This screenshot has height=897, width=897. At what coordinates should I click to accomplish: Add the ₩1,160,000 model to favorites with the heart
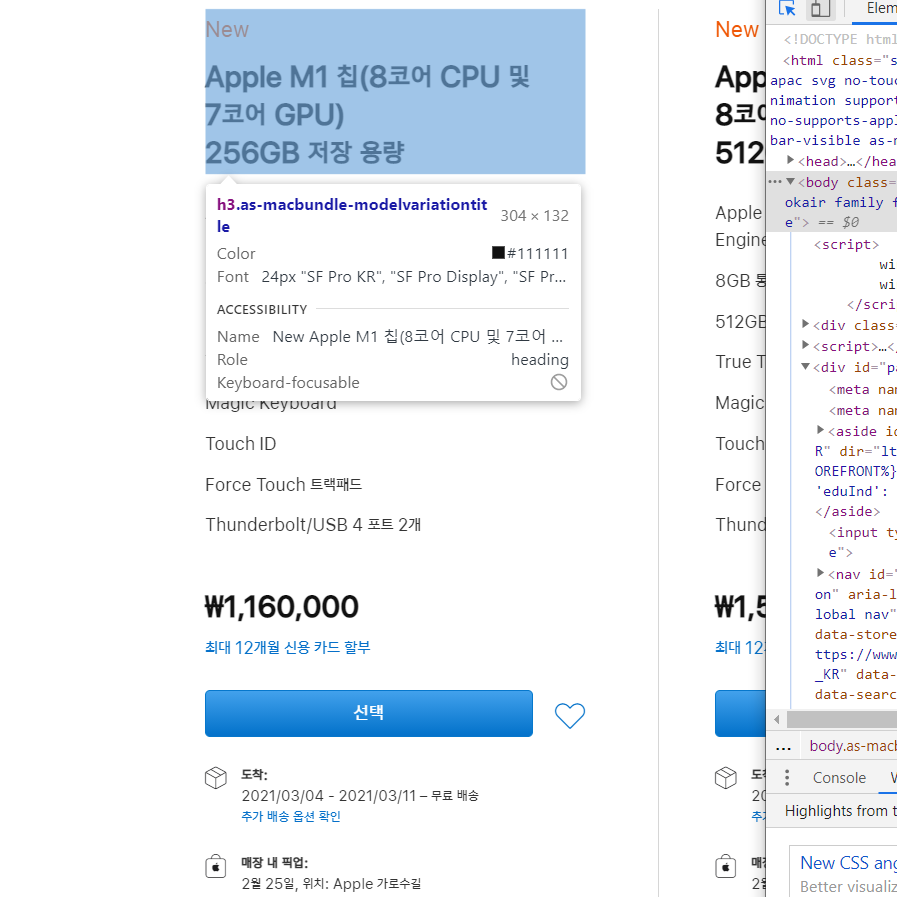click(570, 715)
